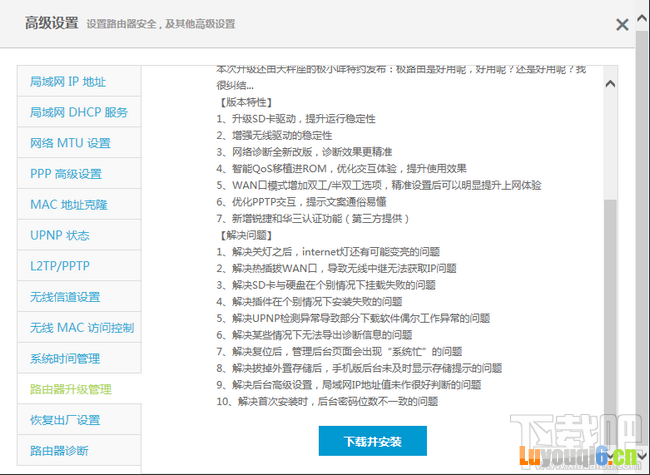Click line 无法导出诊断信息的问题
Image resolution: width=650 pixels, height=475 pixels.
click(x=314, y=335)
